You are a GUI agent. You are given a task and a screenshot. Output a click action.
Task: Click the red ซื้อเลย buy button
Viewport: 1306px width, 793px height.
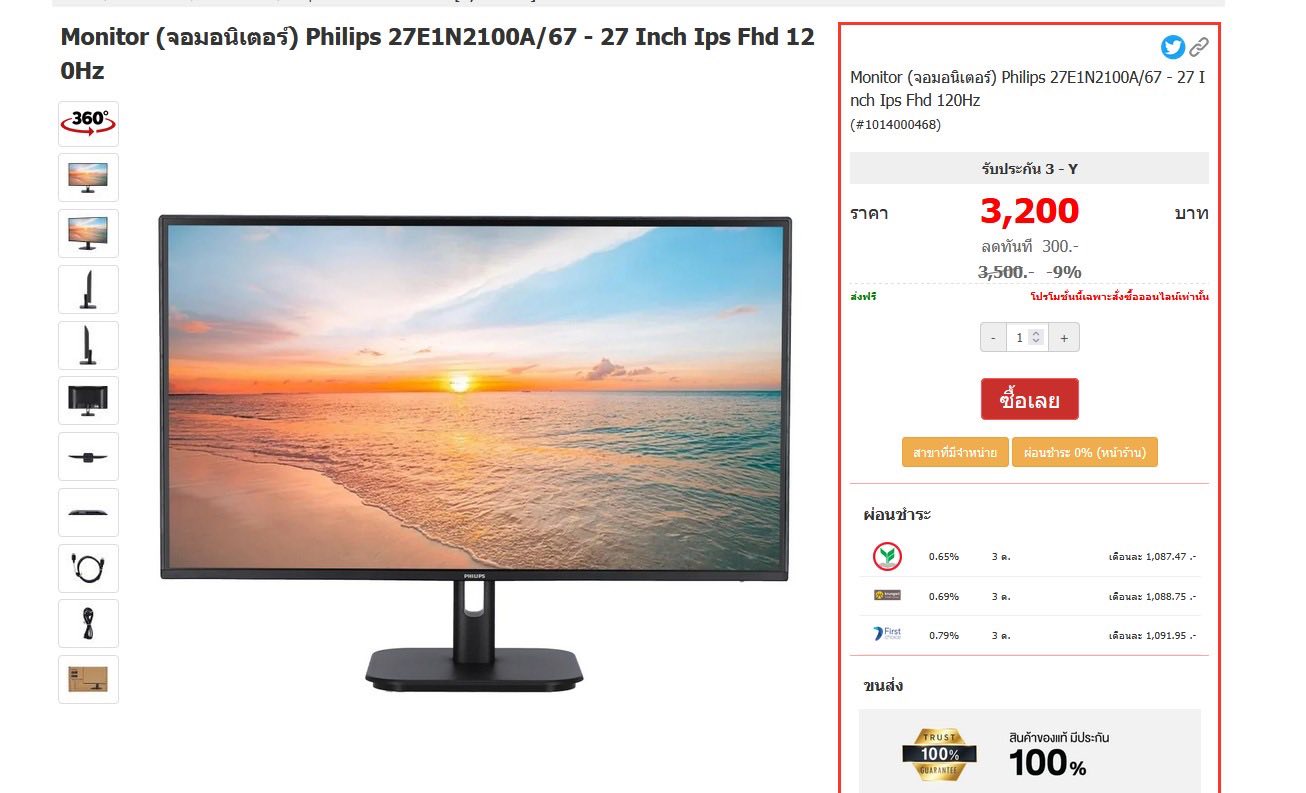(x=1029, y=399)
